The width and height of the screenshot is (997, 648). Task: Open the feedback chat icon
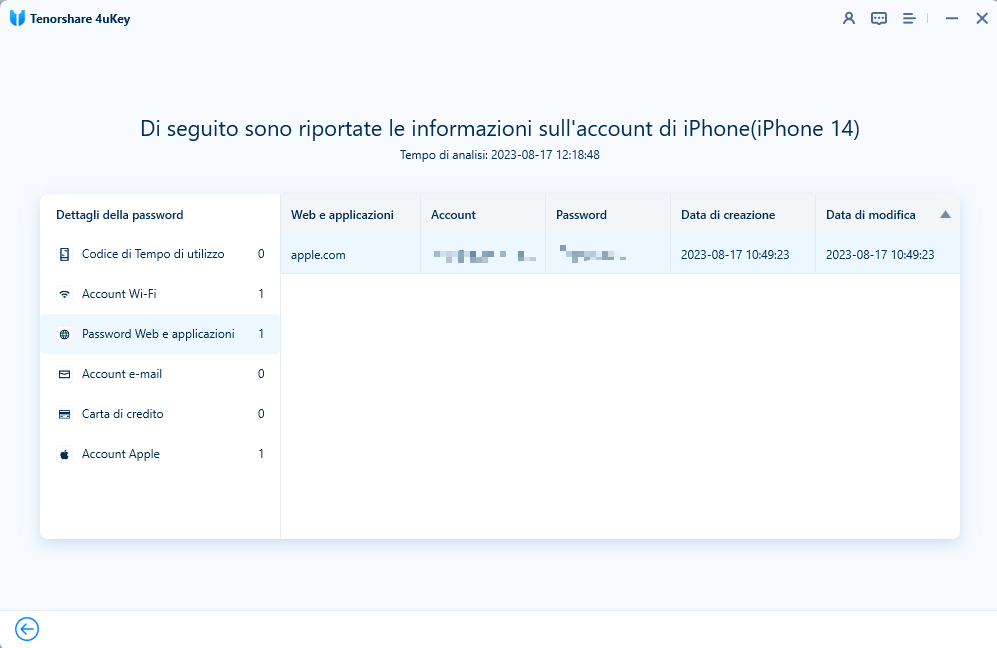[879, 18]
